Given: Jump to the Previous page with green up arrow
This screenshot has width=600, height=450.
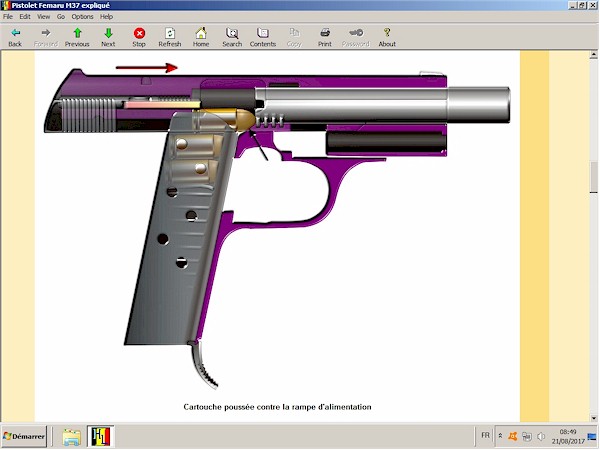Looking at the screenshot, I should pyautogui.click(x=77, y=37).
